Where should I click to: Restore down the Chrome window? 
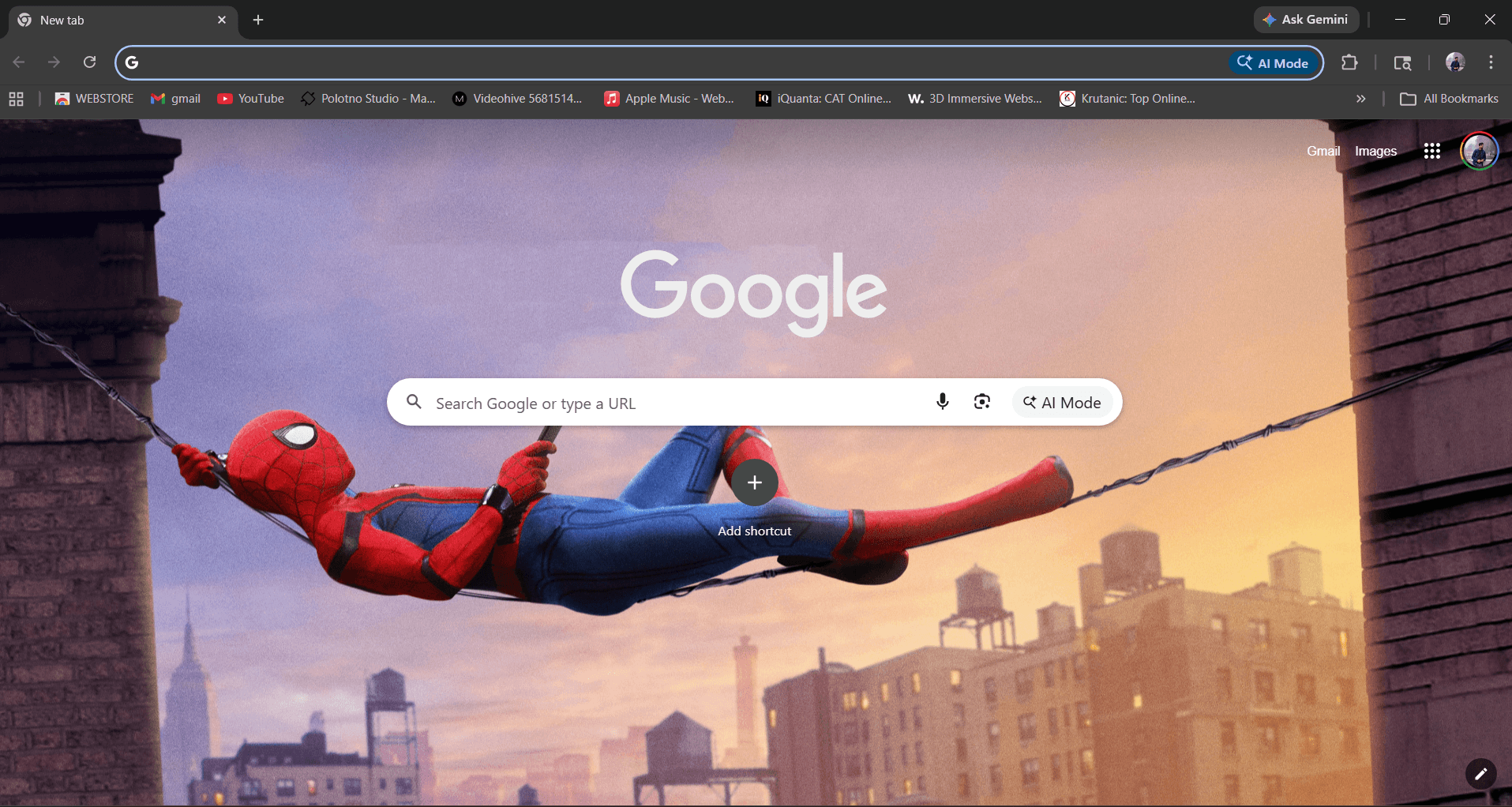(x=1444, y=20)
